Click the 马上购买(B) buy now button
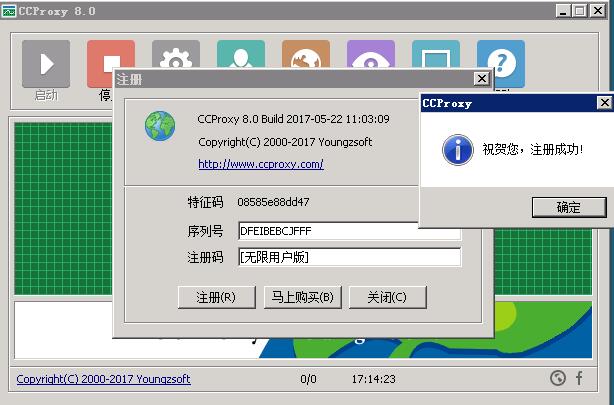This screenshot has width=614, height=405. [x=302, y=297]
